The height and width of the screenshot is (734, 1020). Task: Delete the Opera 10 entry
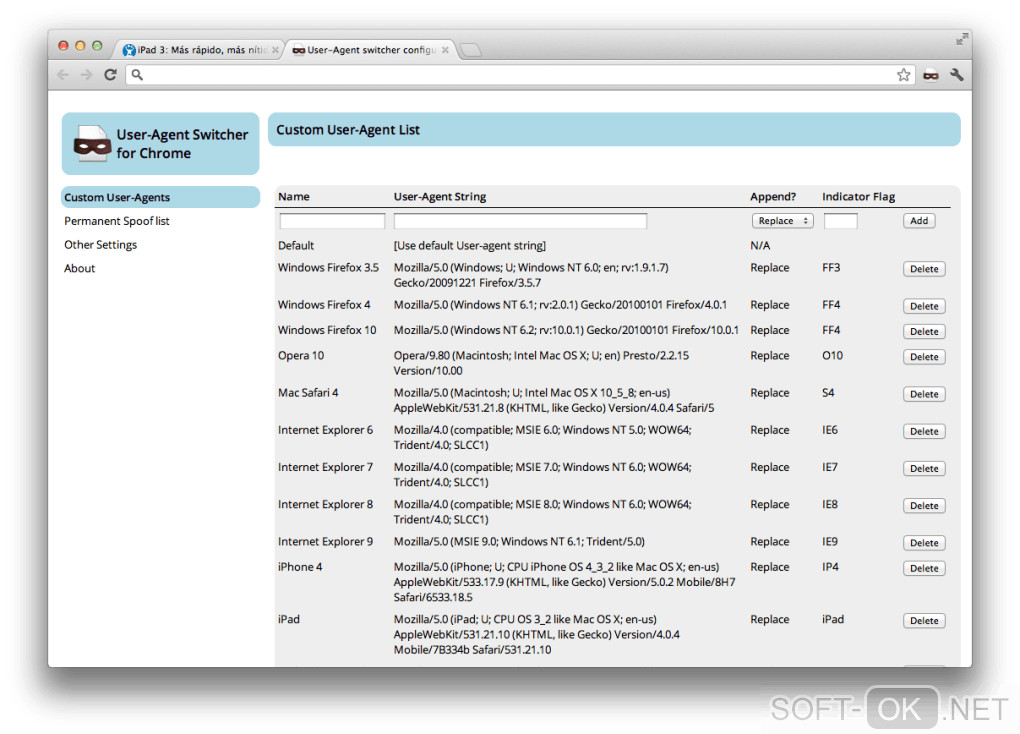click(924, 357)
